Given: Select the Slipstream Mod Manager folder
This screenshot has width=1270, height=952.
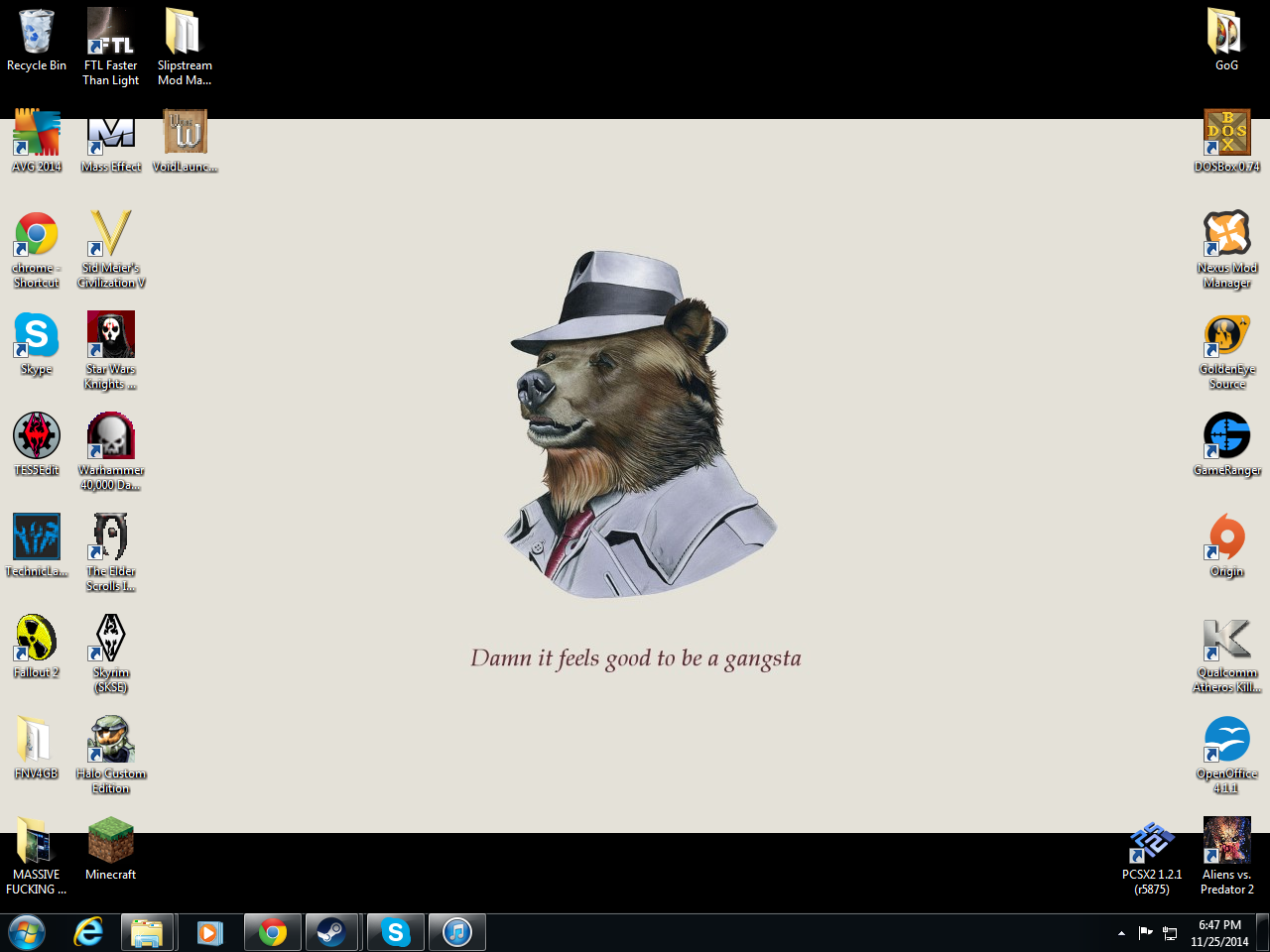Looking at the screenshot, I should (x=185, y=48).
